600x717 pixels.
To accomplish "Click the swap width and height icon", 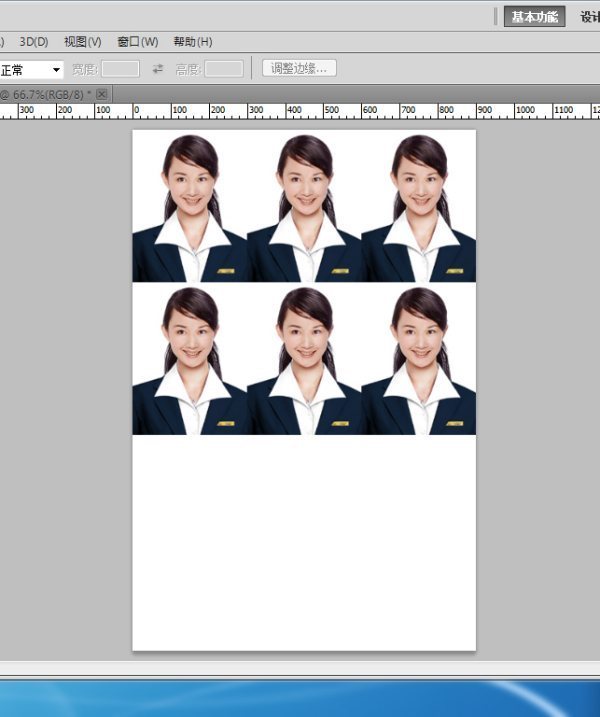I will pyautogui.click(x=157, y=69).
